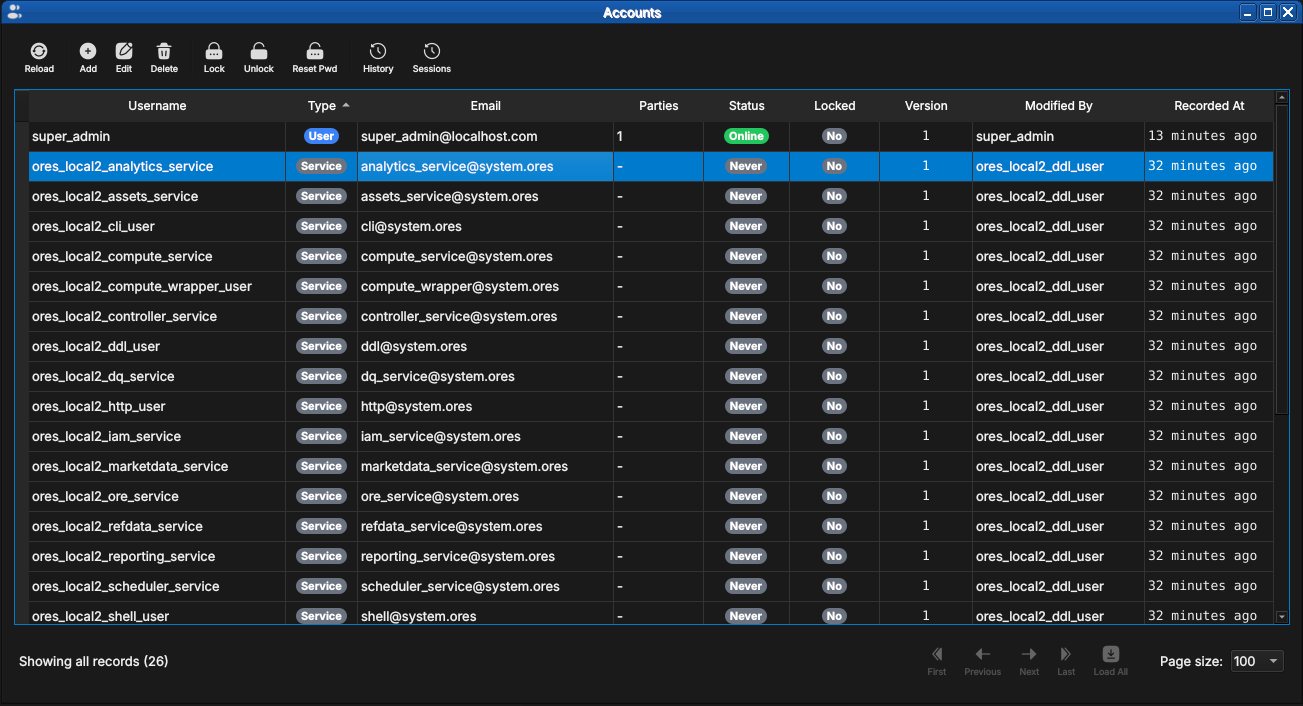
Task: Select ores_local2_reporting_service row
Action: (651, 556)
